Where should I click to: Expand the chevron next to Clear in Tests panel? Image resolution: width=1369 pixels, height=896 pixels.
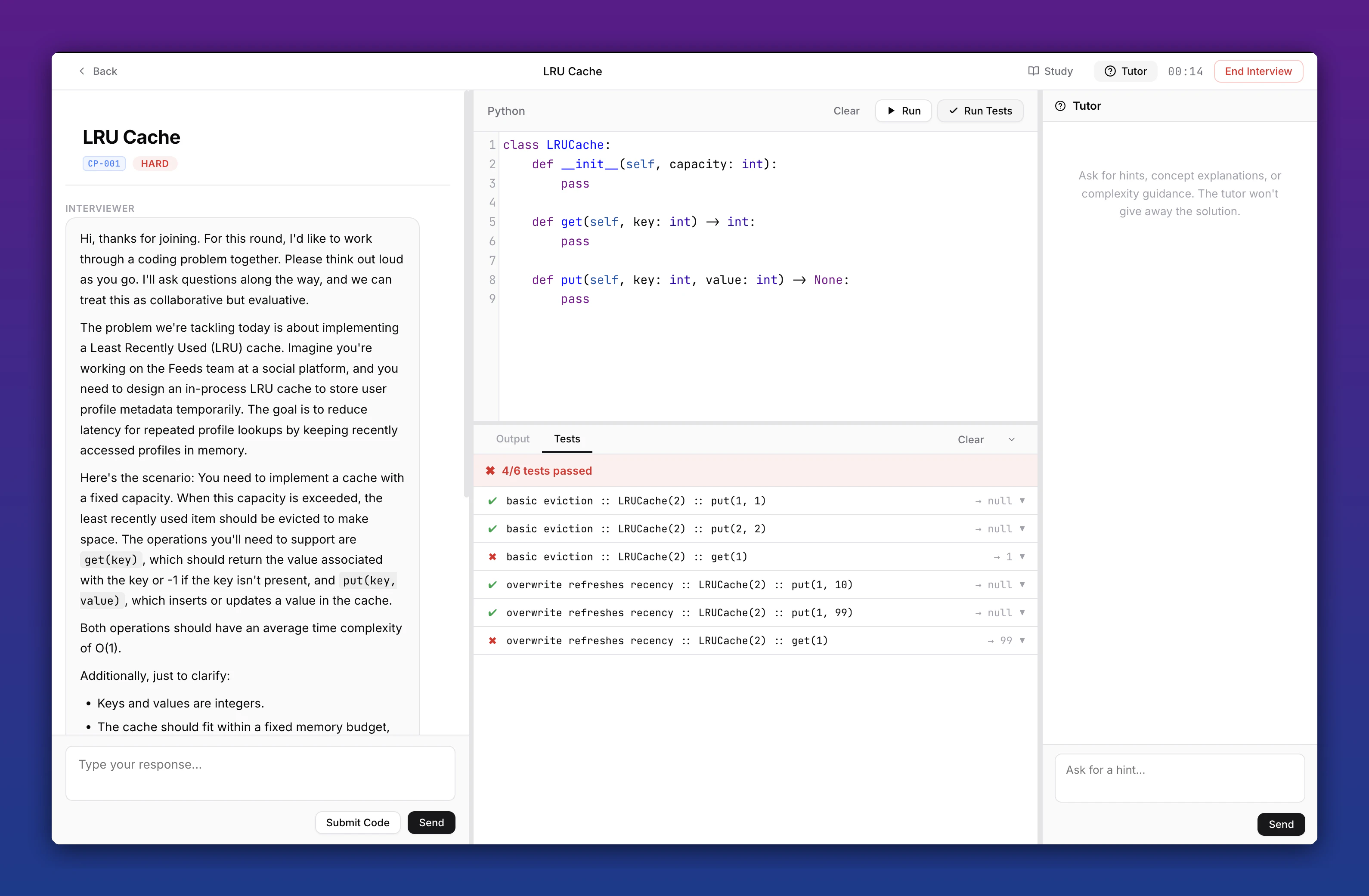coord(1012,439)
